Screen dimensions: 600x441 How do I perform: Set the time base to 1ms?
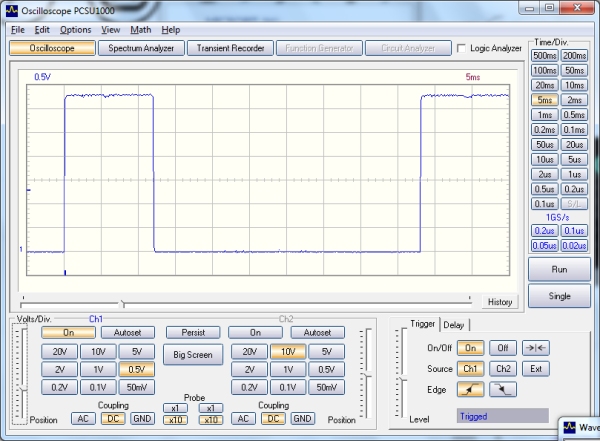coord(545,115)
